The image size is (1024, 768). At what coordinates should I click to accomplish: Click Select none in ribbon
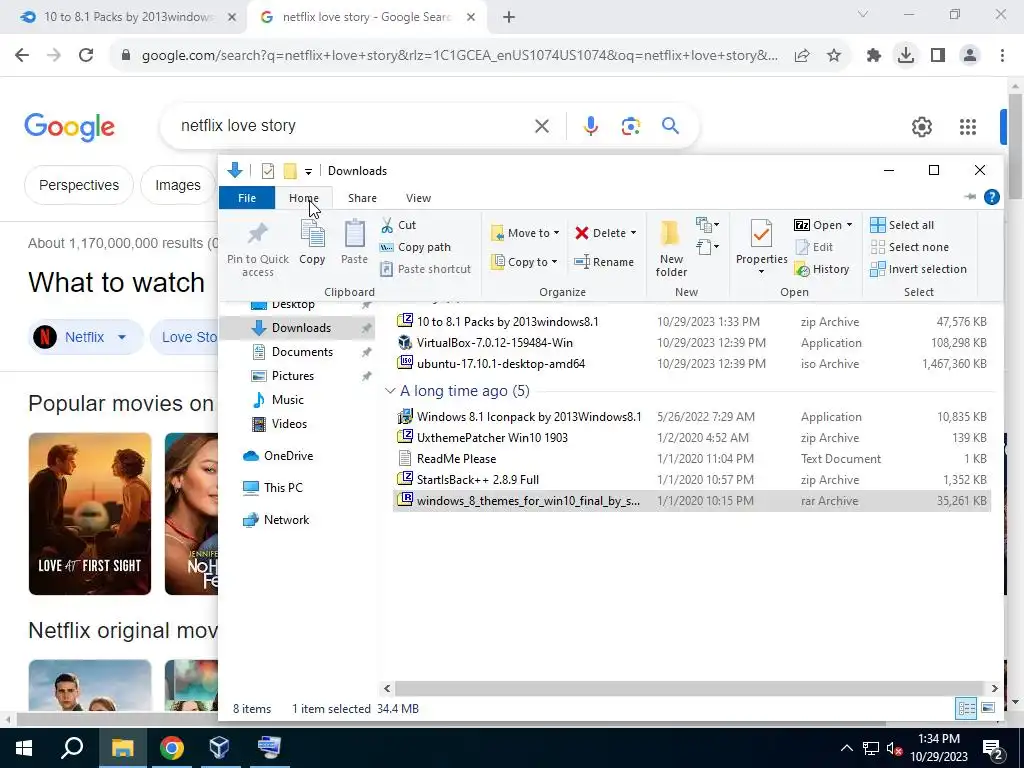click(910, 248)
